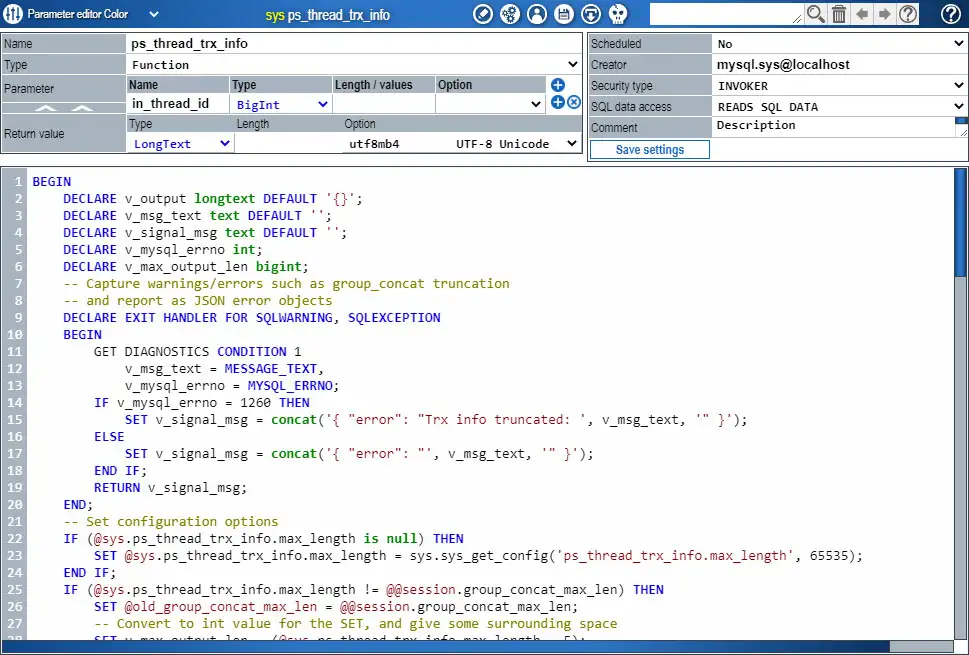This screenshot has width=969, height=655.
Task: Clear the search field using the trash icon
Action: click(x=840, y=14)
